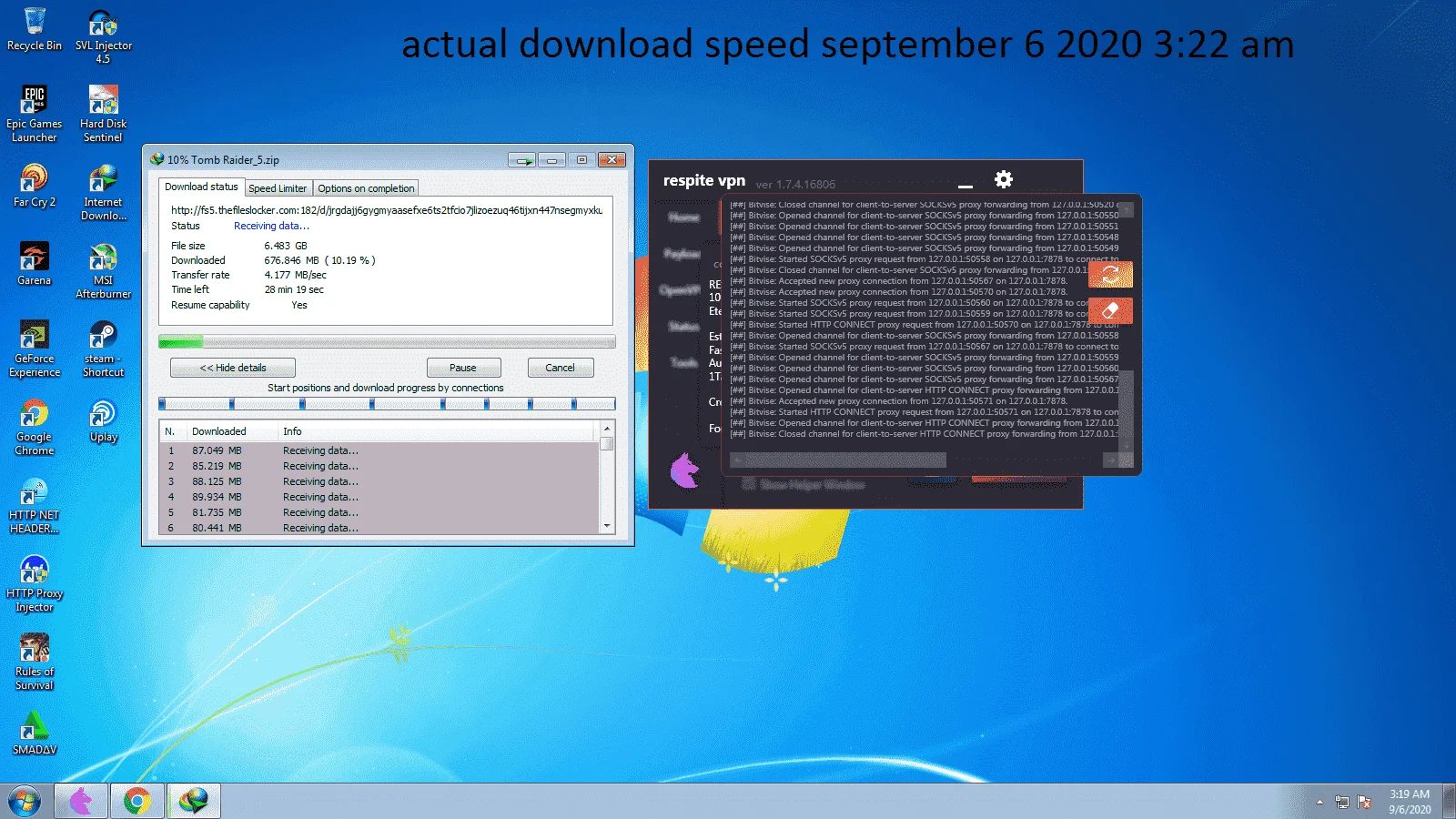
Task: Select the blurred Tools item in VPN sidebar
Action: click(x=684, y=362)
